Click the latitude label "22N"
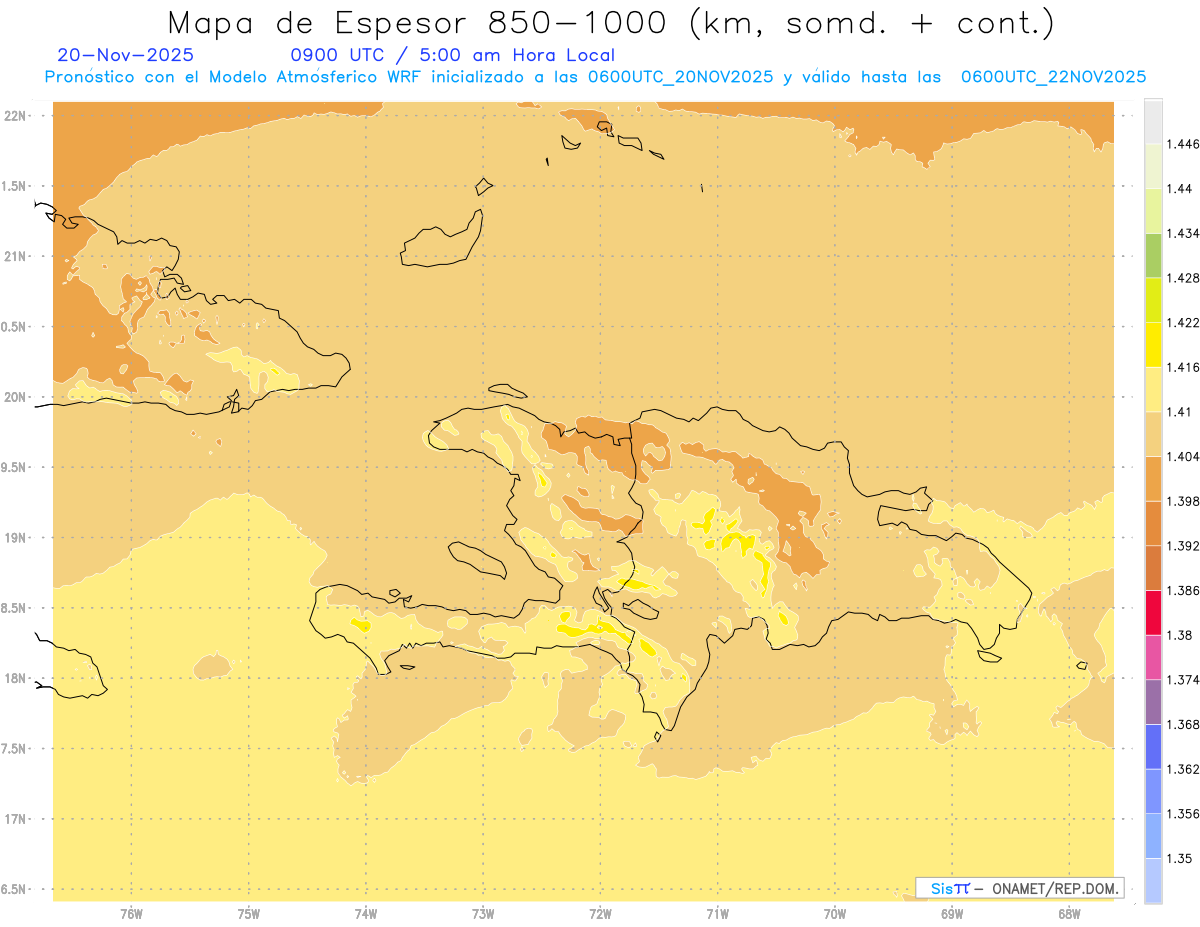The image size is (1200, 927). 15,116
